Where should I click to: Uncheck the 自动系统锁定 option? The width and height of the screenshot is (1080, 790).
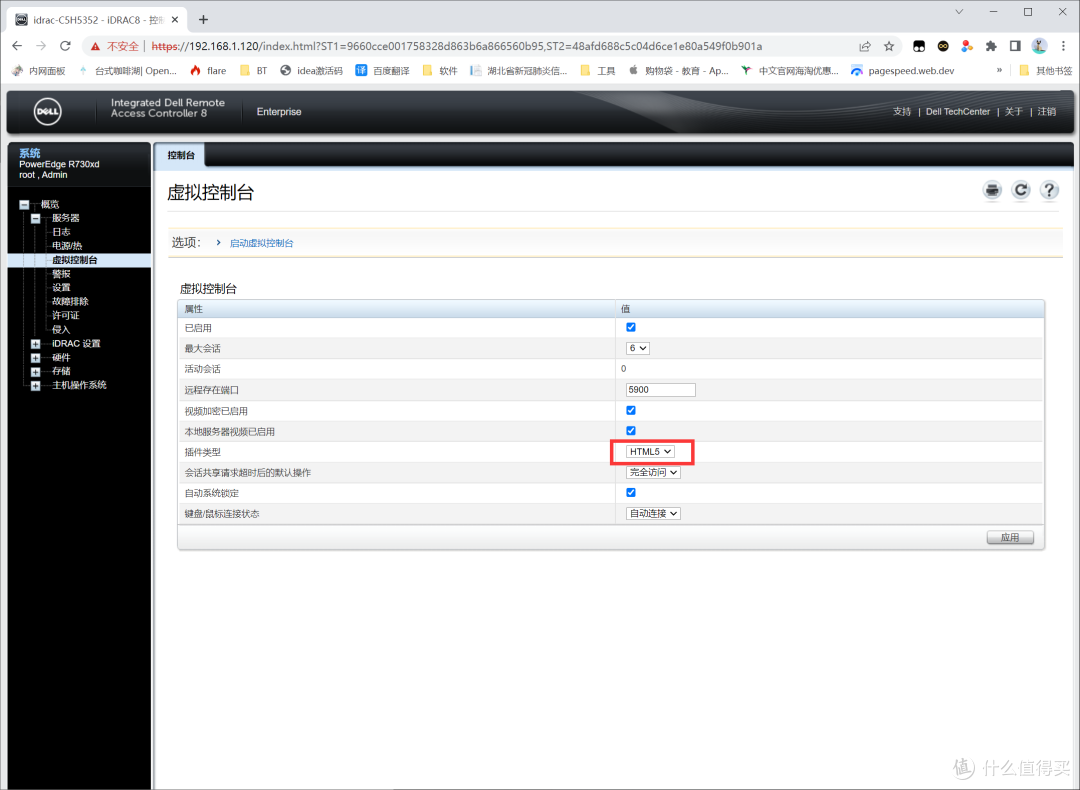tap(630, 492)
